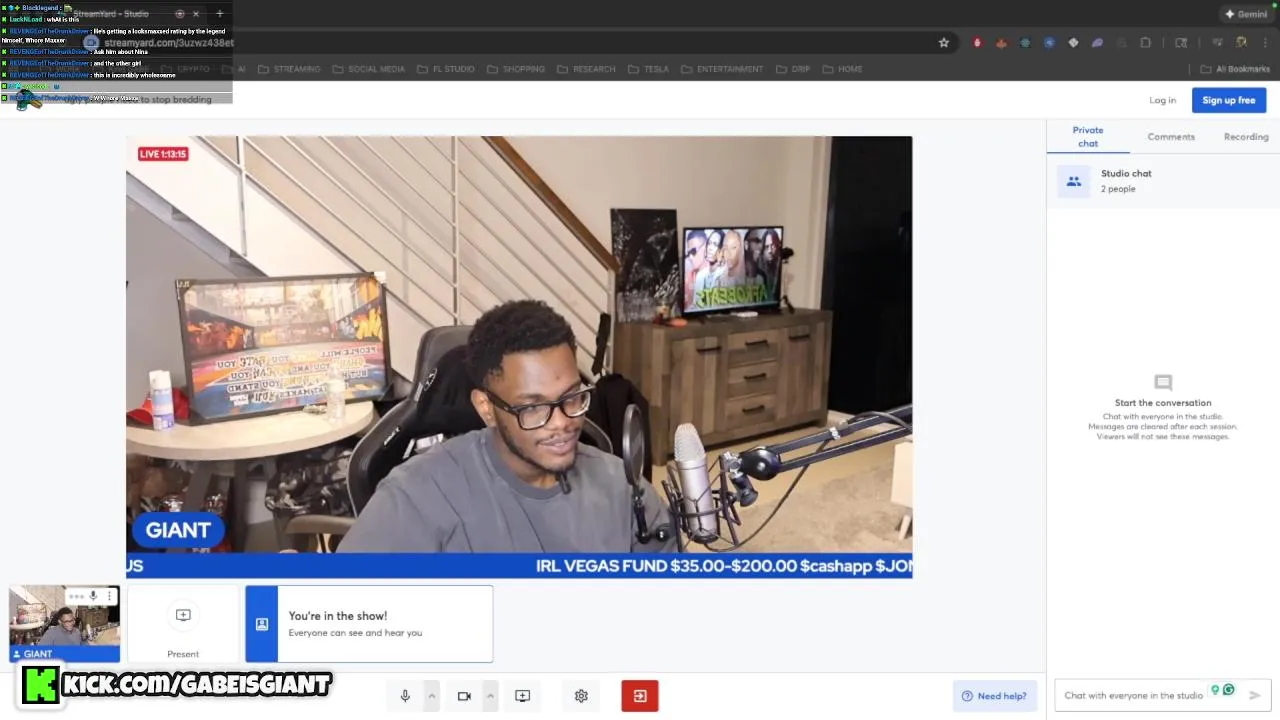Bookmark this page with the star icon

point(943,43)
